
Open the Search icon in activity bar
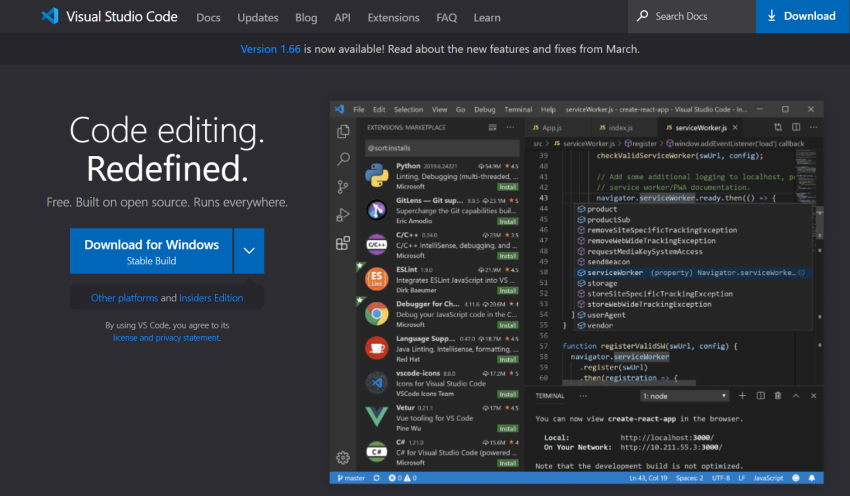point(343,158)
